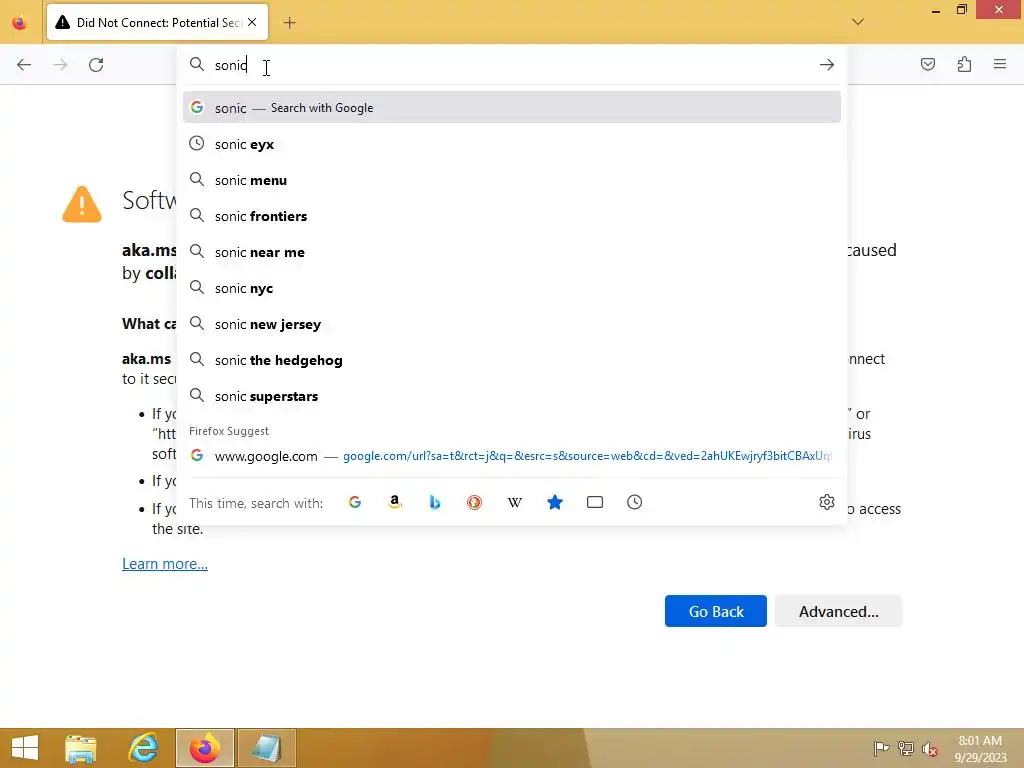Click the go arrow in address bar
This screenshot has width=1024, height=768.
click(827, 65)
